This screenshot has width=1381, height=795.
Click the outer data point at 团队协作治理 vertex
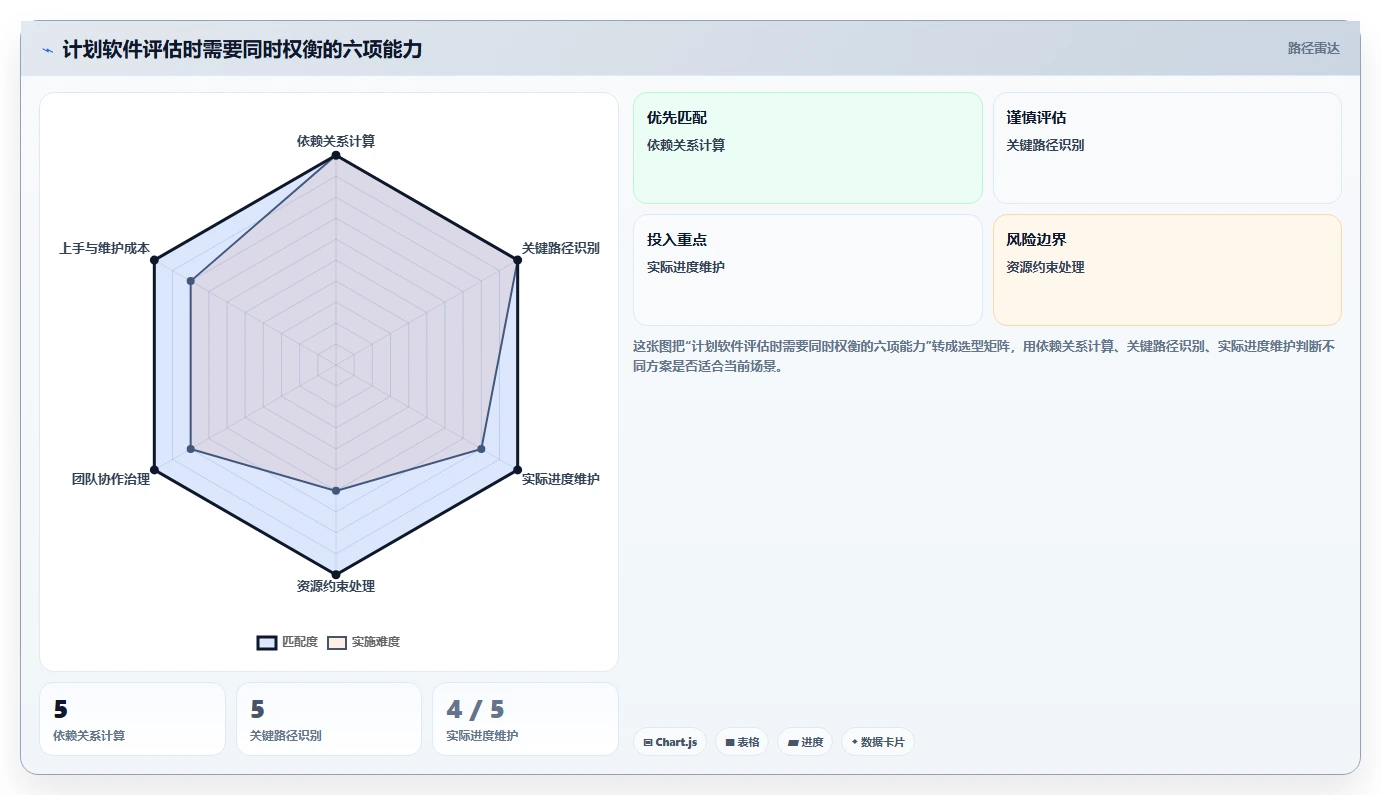pos(154,470)
